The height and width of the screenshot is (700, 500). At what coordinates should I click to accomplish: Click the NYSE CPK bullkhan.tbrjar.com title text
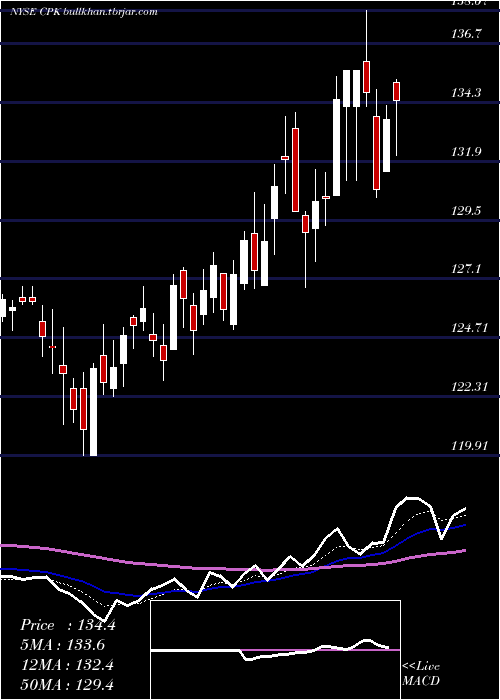point(84,12)
